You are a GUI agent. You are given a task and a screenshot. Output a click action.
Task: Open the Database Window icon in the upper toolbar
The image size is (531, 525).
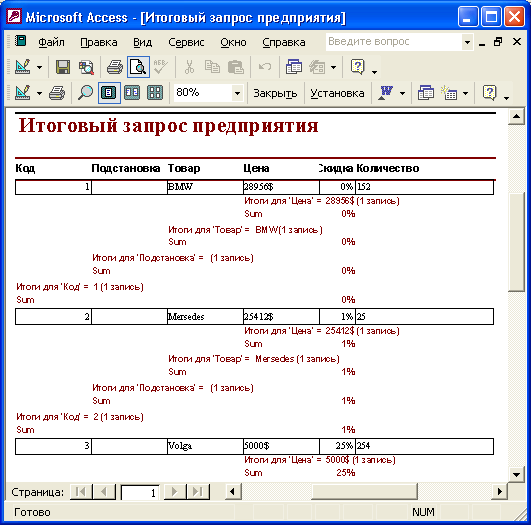294,67
